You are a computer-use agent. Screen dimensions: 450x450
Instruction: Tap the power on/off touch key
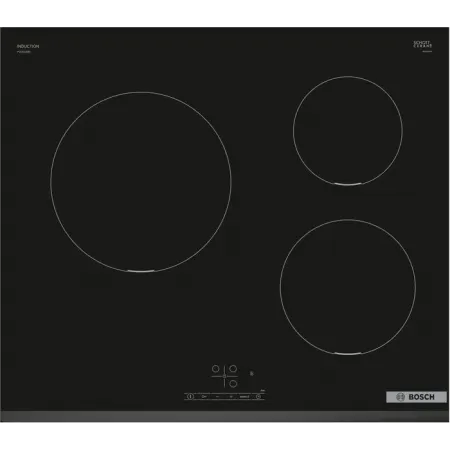[190, 396]
